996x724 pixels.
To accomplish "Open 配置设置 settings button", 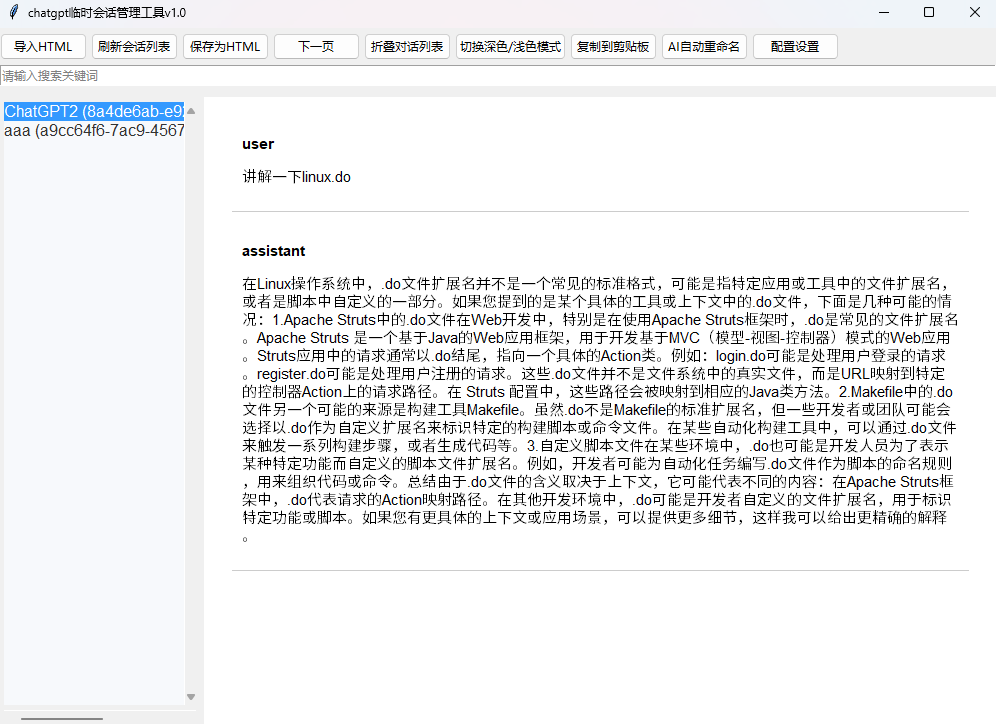I will [x=795, y=46].
